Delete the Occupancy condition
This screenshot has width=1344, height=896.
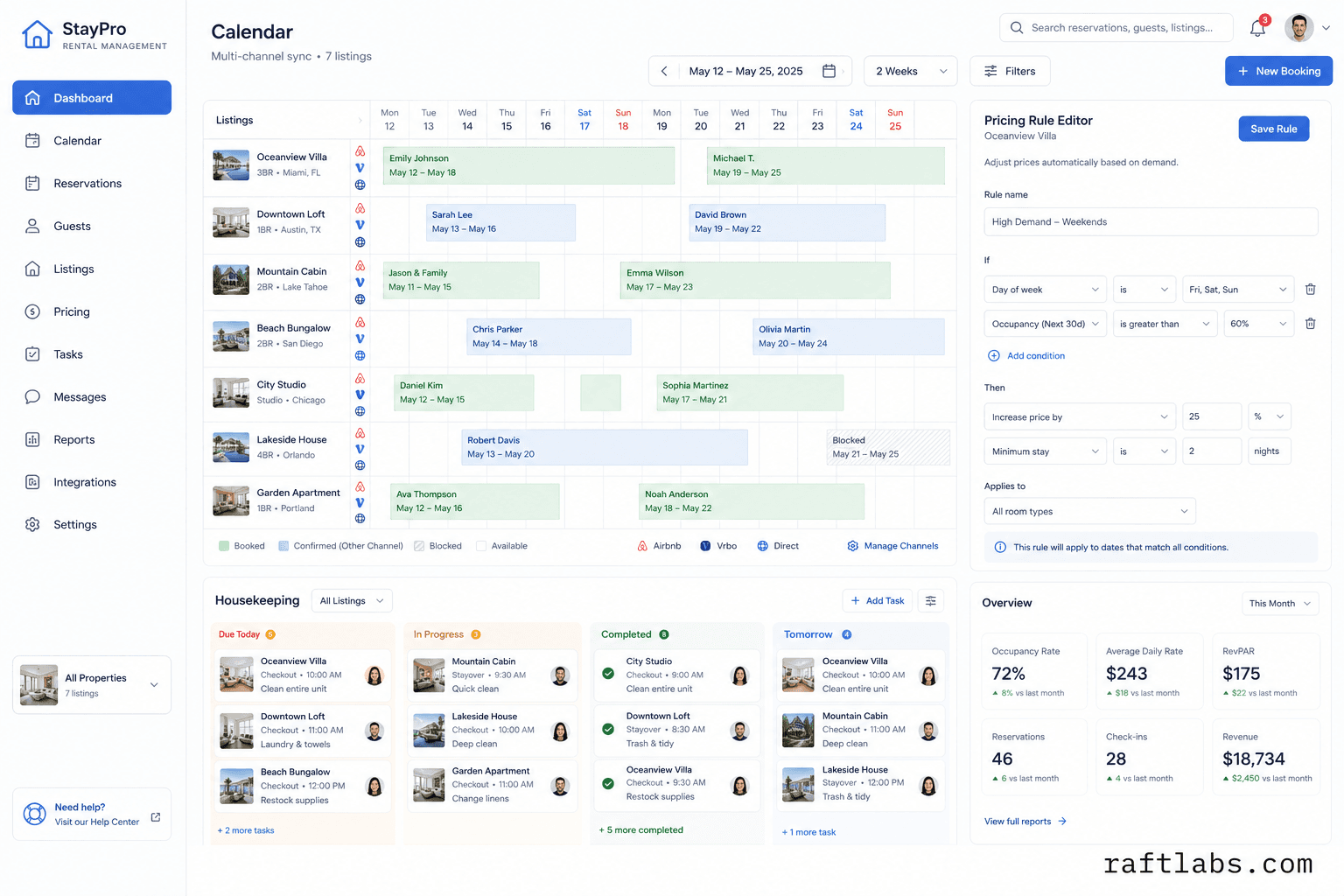[1310, 324]
